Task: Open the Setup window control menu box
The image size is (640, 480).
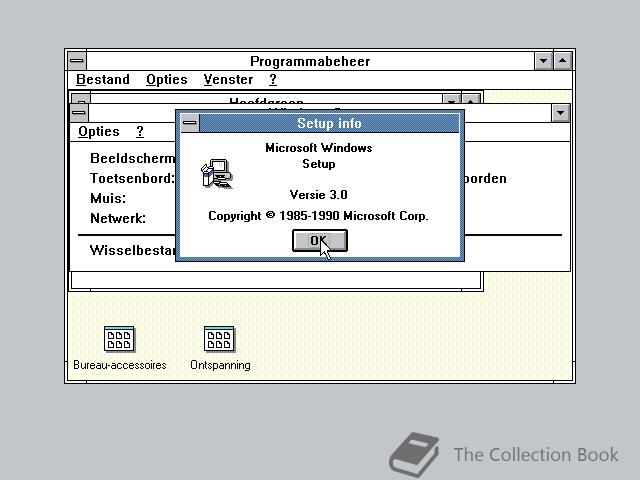Action: (x=79, y=113)
